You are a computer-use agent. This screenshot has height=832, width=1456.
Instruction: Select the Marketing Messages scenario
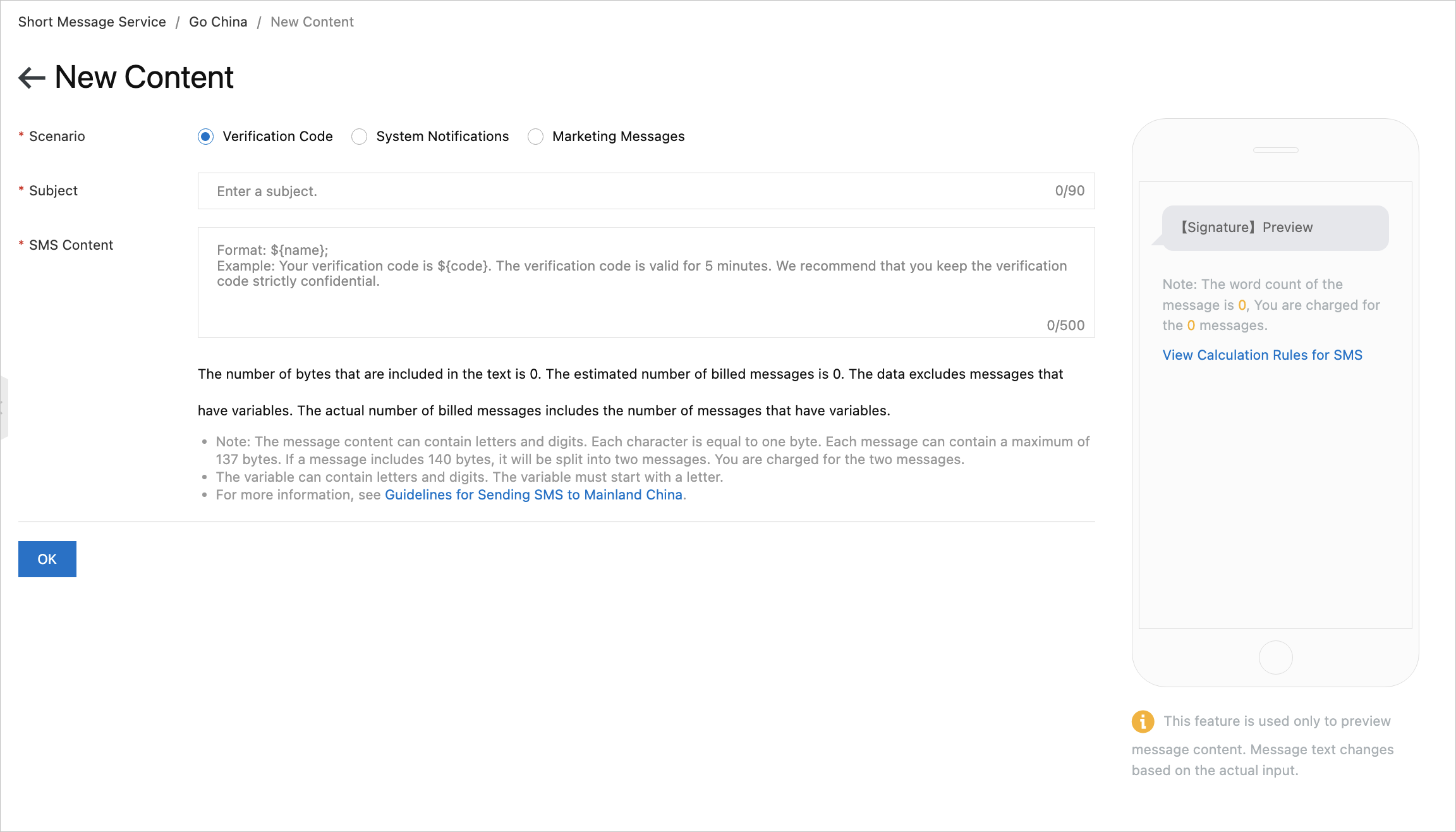click(x=535, y=137)
